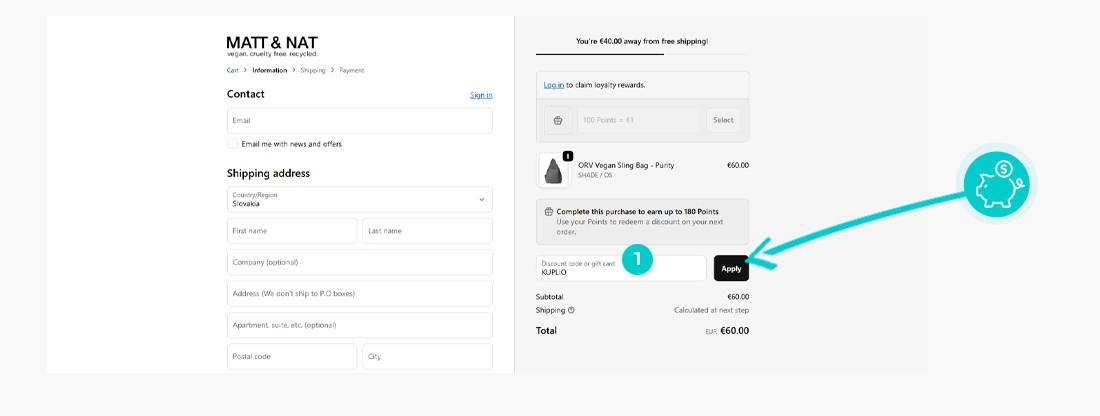
Task: Focus the Email input field
Action: pyautogui.click(x=360, y=121)
